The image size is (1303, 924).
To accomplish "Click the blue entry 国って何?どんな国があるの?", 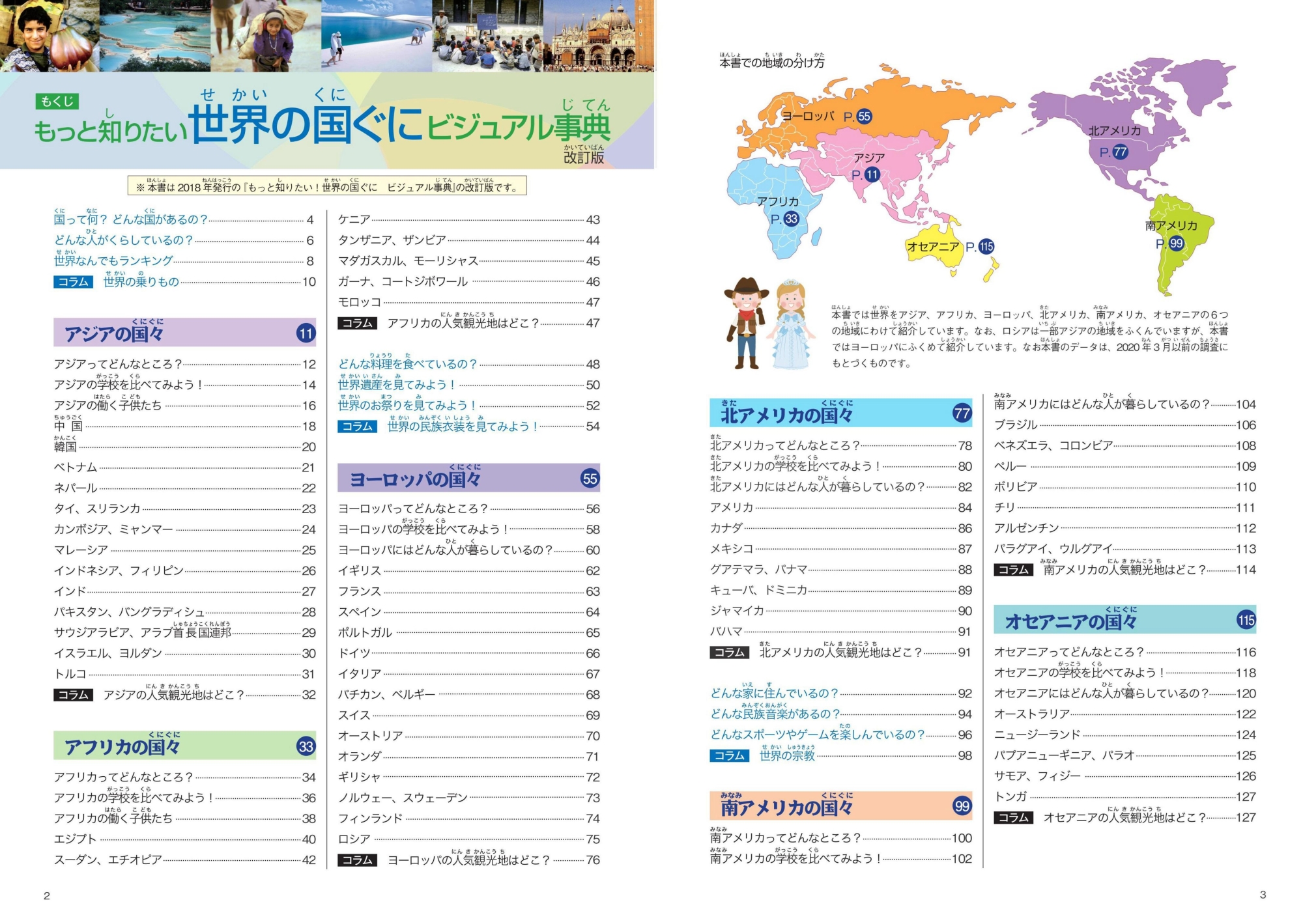I will [x=184, y=219].
